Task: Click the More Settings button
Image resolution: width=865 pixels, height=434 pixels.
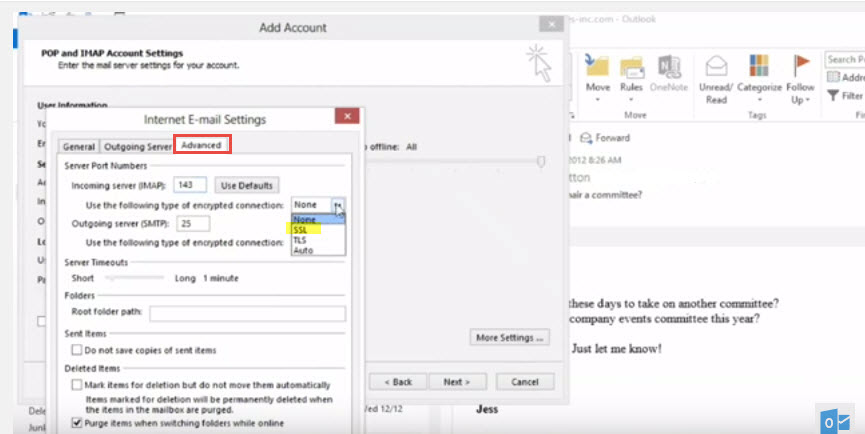Action: pyautogui.click(x=509, y=337)
